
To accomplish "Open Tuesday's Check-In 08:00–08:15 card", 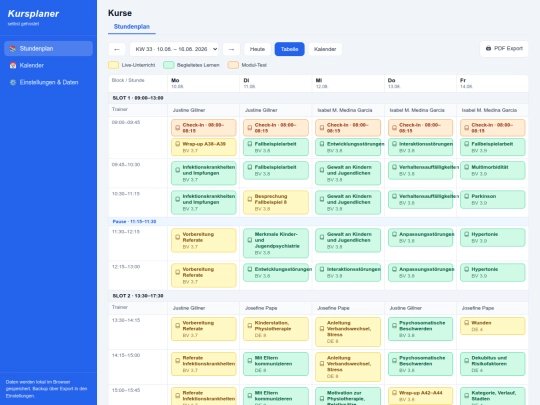I will click(x=276, y=128).
